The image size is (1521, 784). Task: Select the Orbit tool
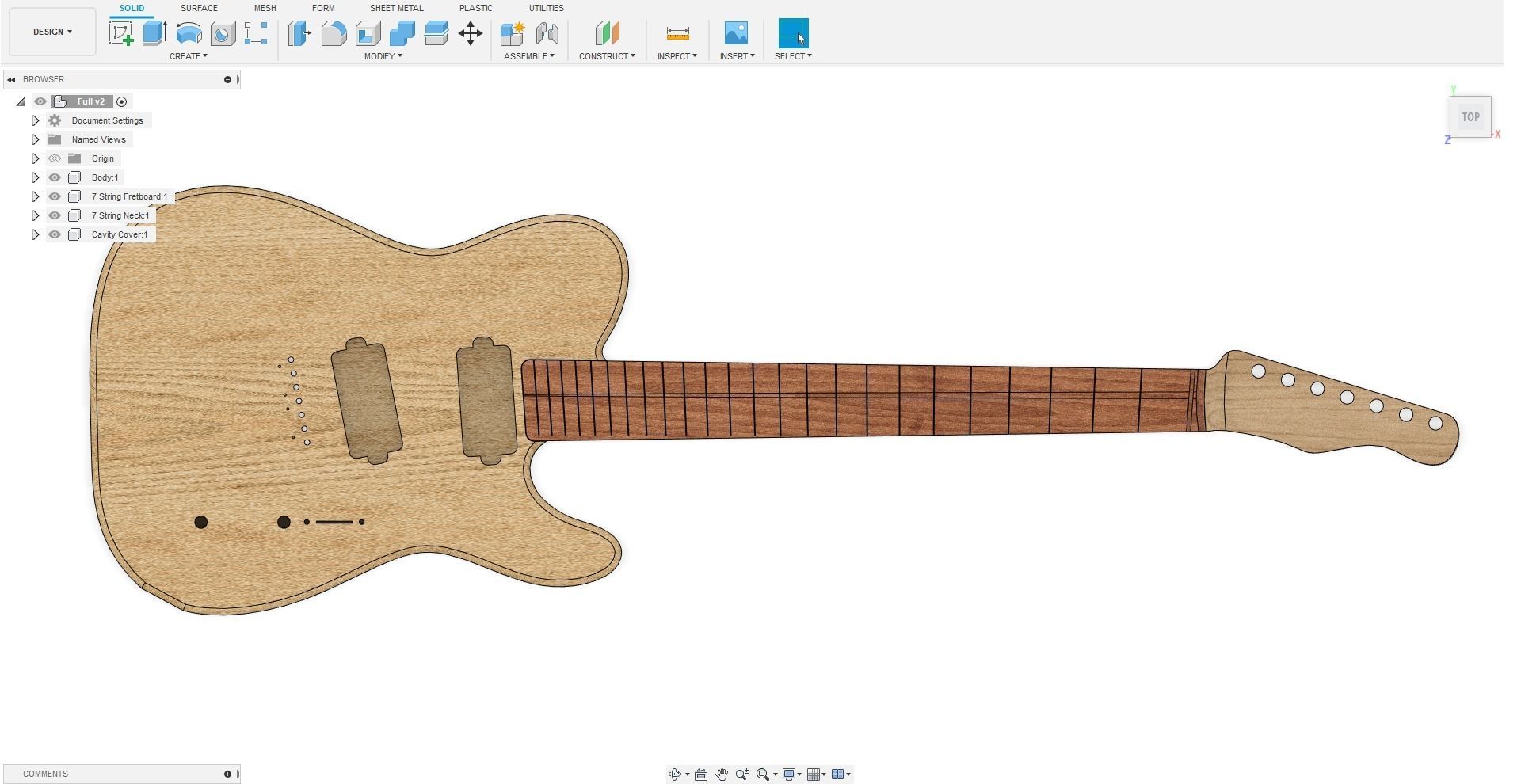point(675,774)
